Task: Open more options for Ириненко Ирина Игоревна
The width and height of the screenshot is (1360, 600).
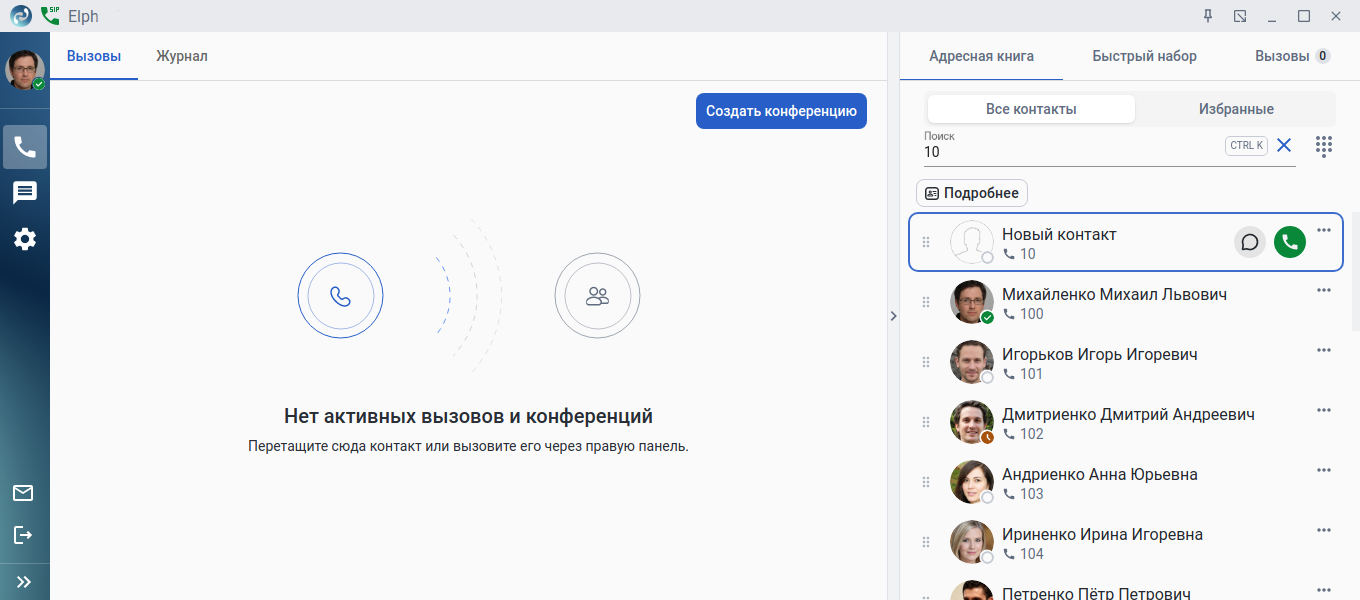Action: pyautogui.click(x=1324, y=530)
